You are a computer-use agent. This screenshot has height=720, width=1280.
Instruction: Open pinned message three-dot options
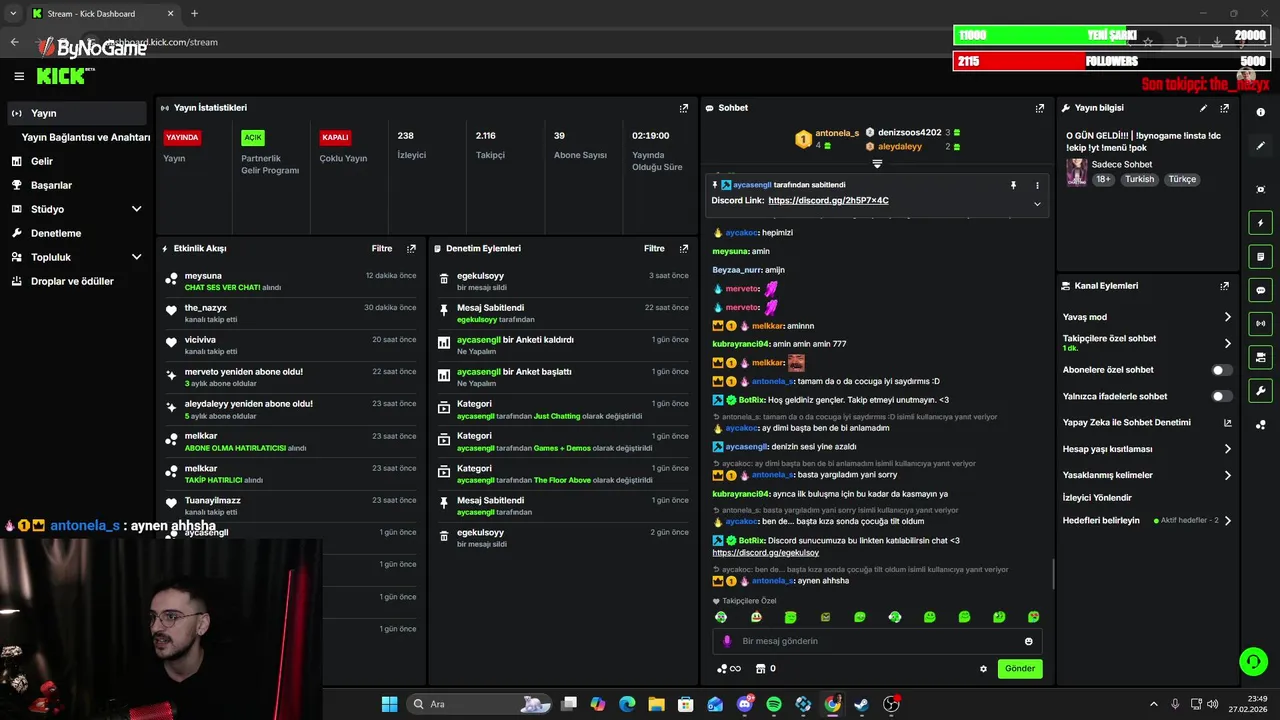[x=1037, y=185]
